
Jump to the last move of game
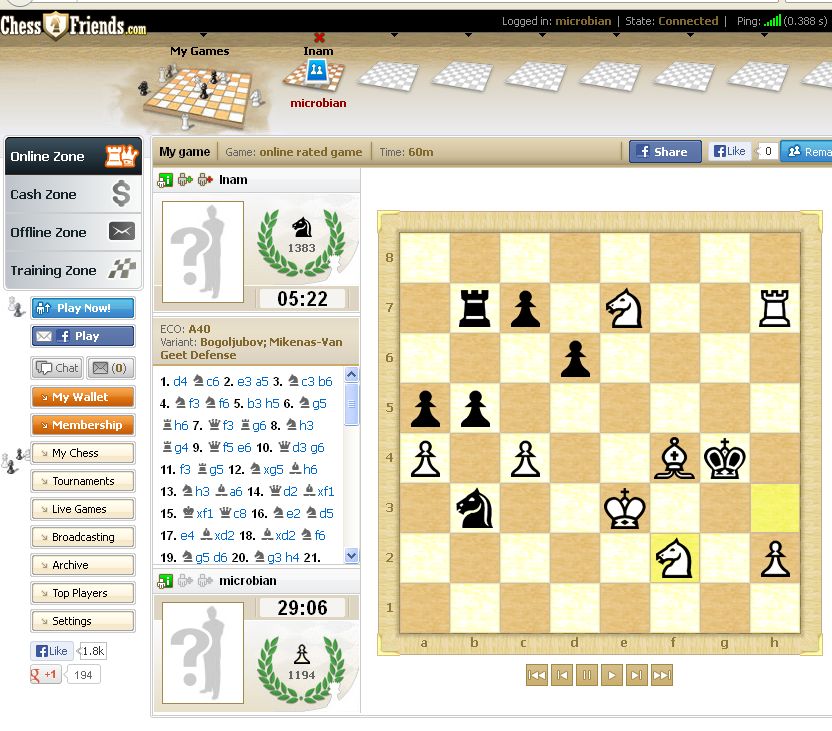click(x=662, y=675)
